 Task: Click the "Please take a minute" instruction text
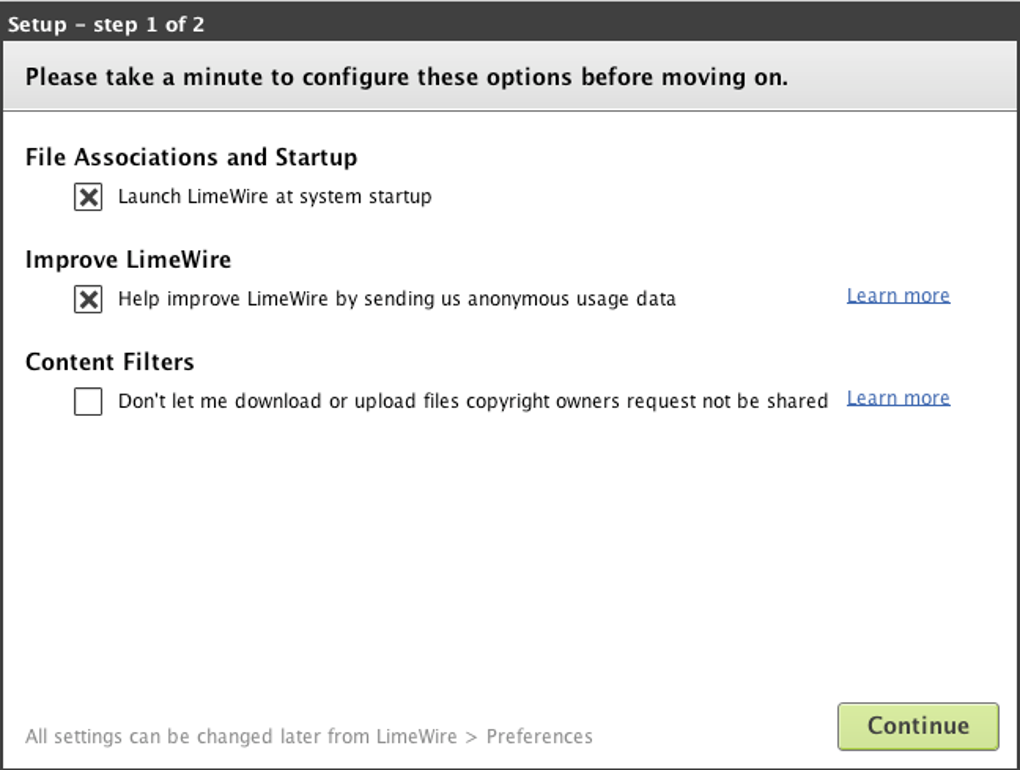click(406, 77)
